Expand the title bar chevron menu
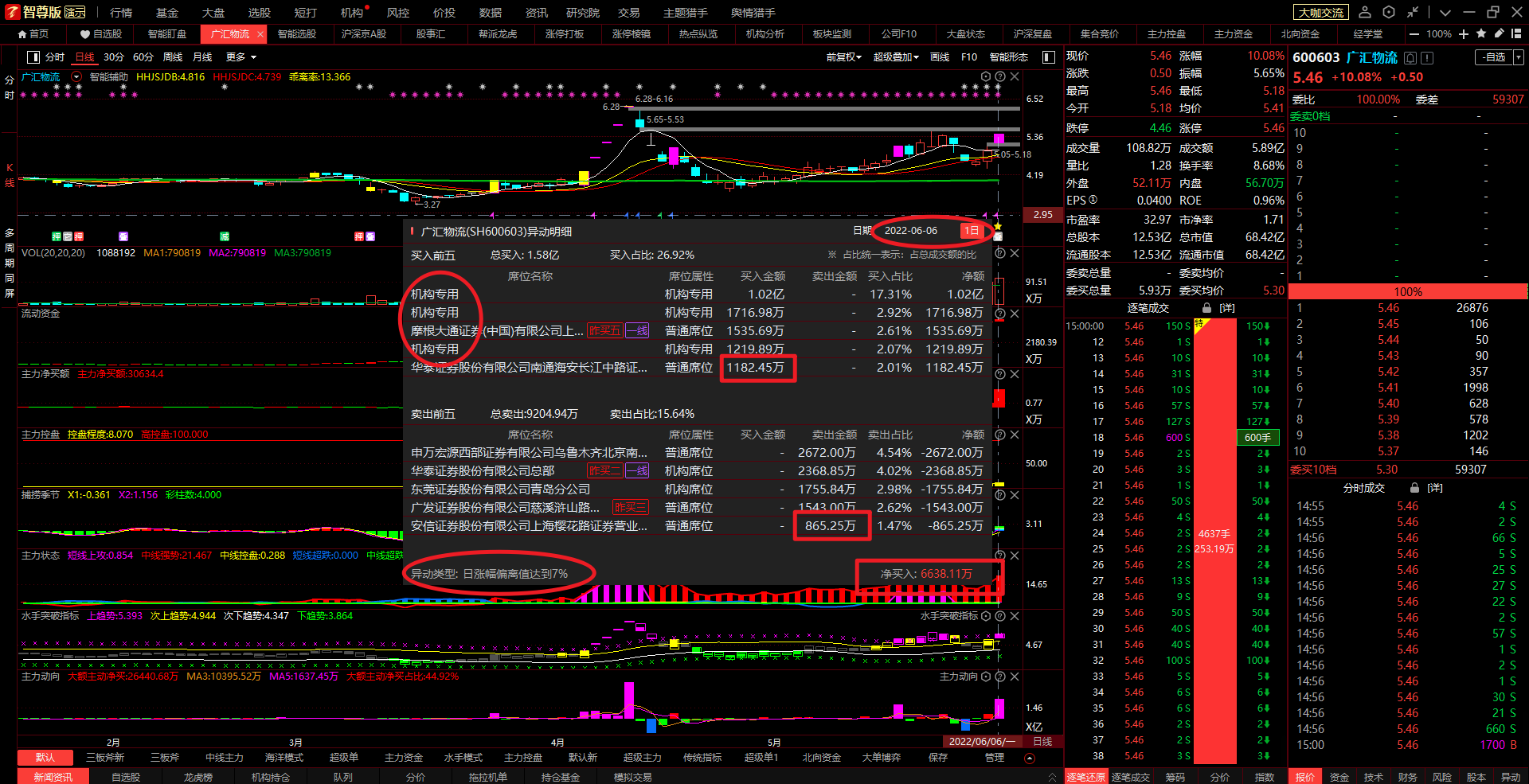 pyautogui.click(x=1445, y=12)
